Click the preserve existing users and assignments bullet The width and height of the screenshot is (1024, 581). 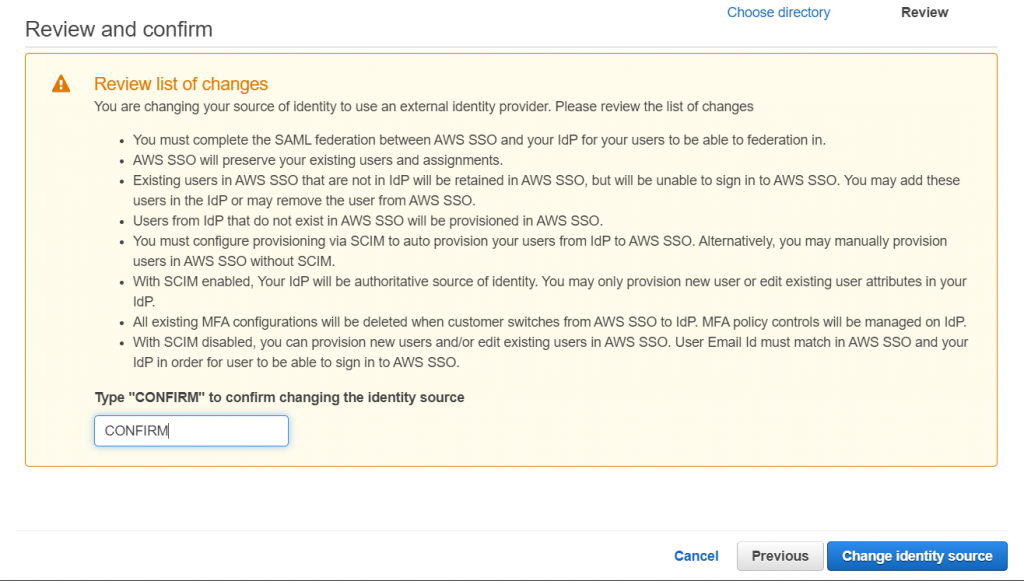point(317,160)
